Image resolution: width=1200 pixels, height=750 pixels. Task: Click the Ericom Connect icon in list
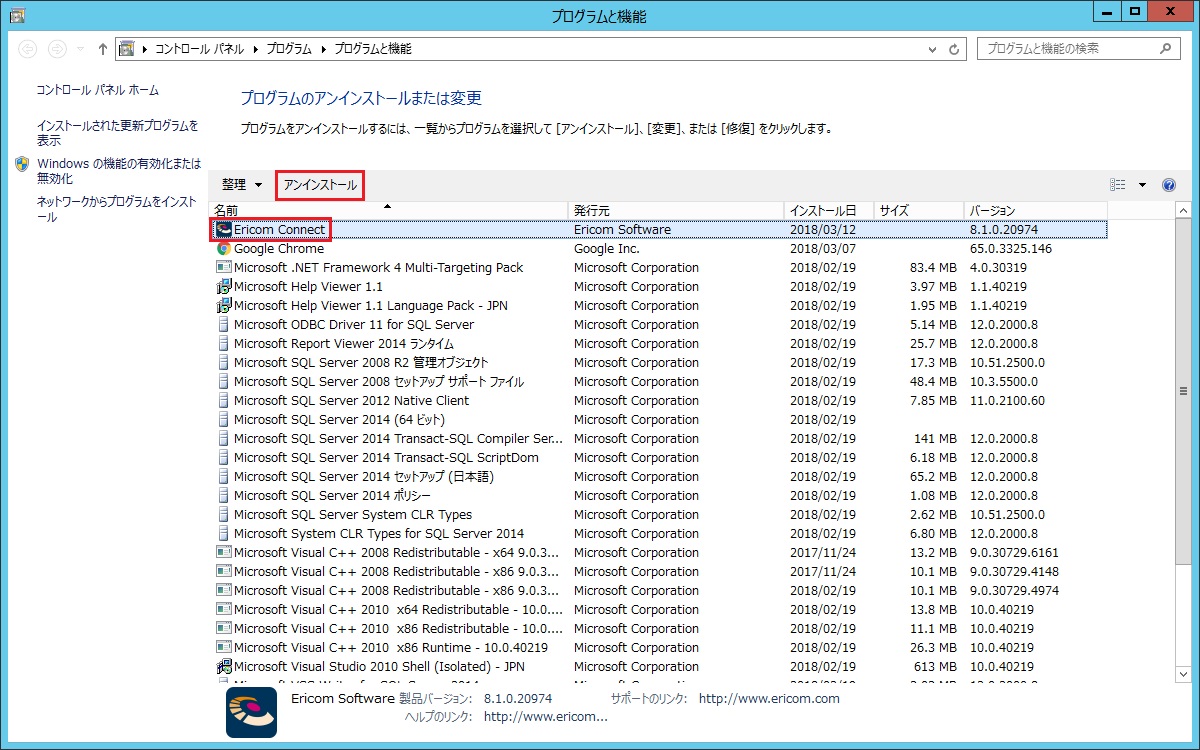point(224,230)
